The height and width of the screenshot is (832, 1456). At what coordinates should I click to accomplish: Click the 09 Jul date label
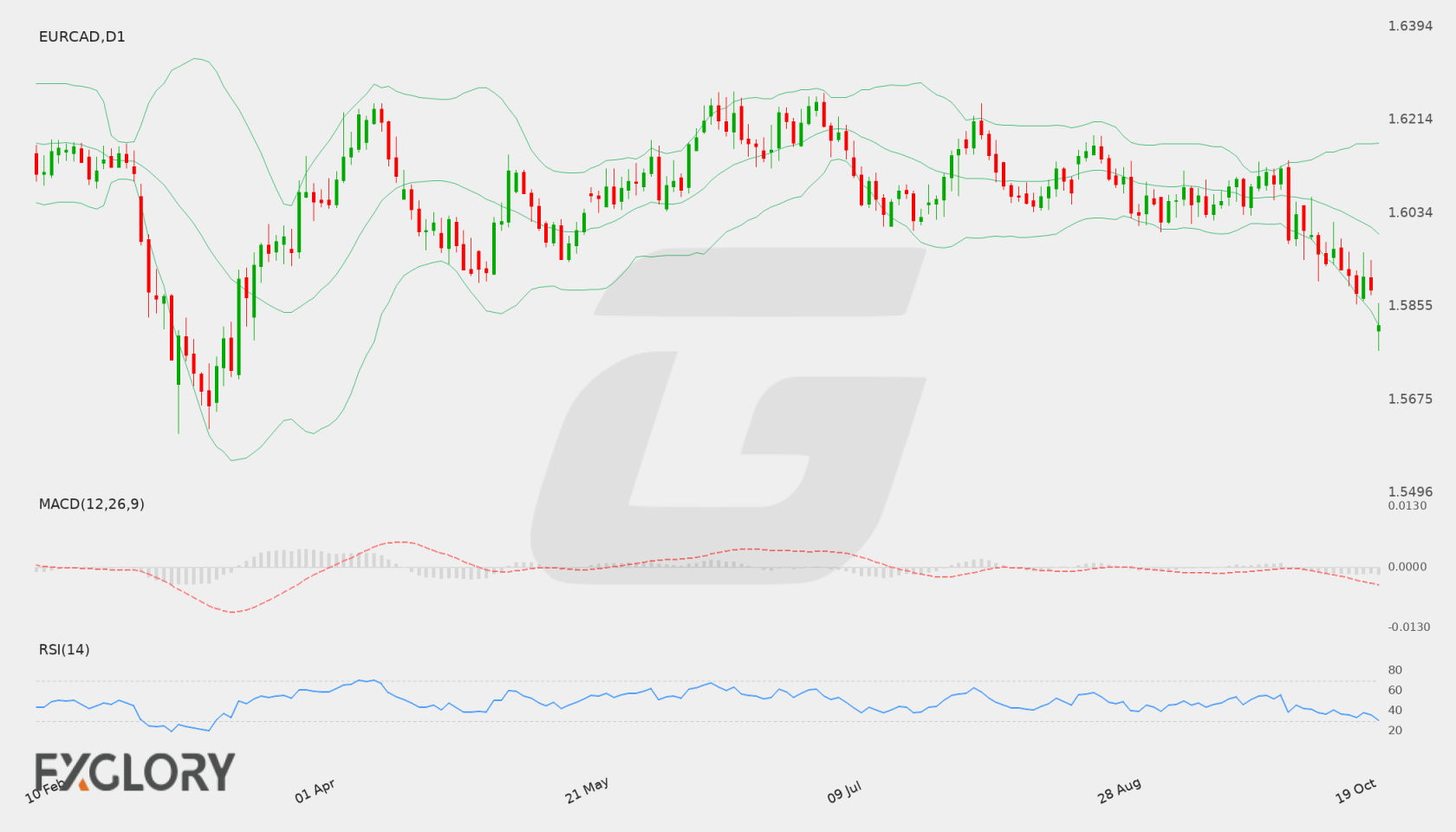tap(844, 791)
